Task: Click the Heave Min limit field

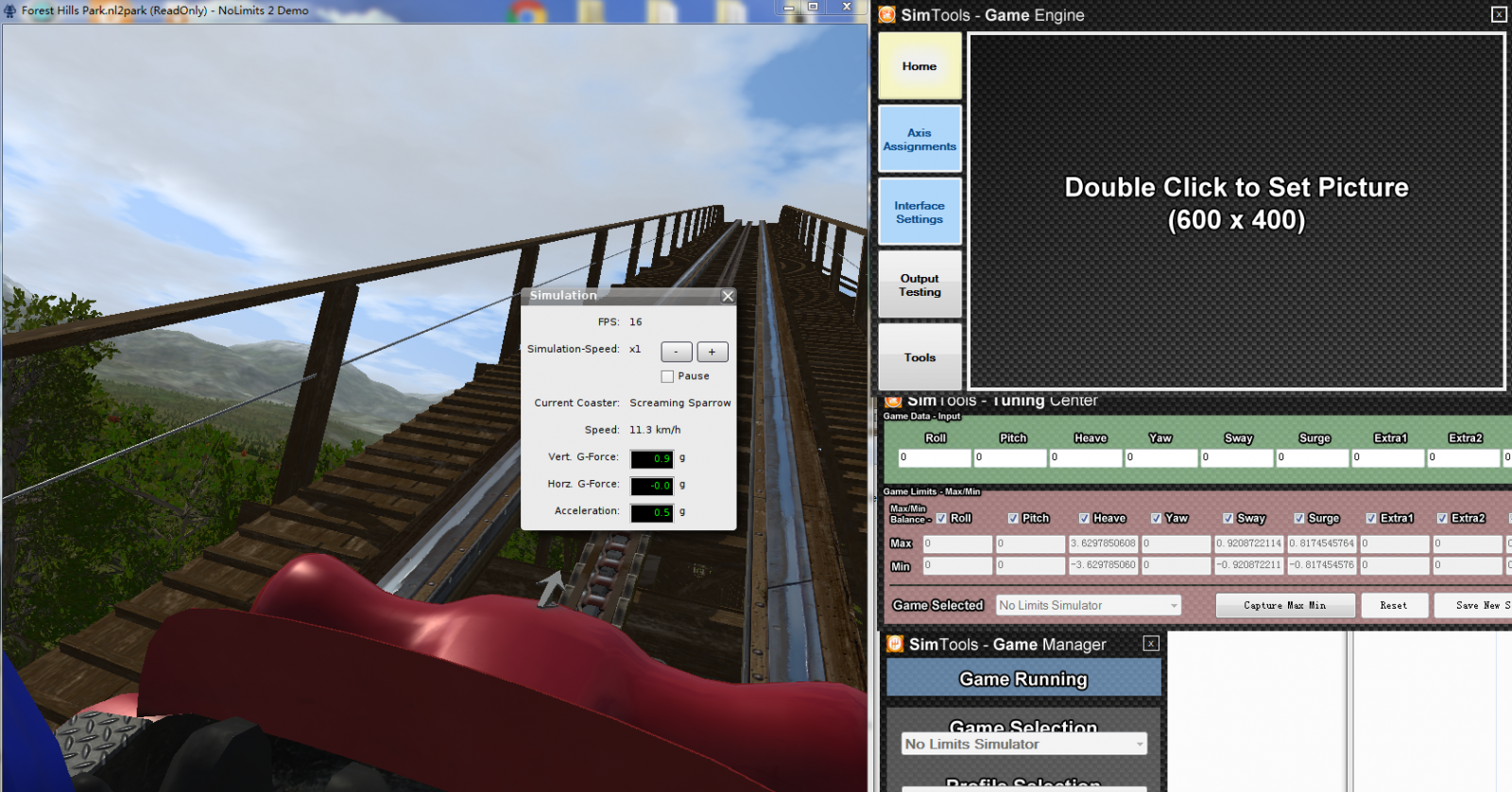Action: click(1103, 565)
